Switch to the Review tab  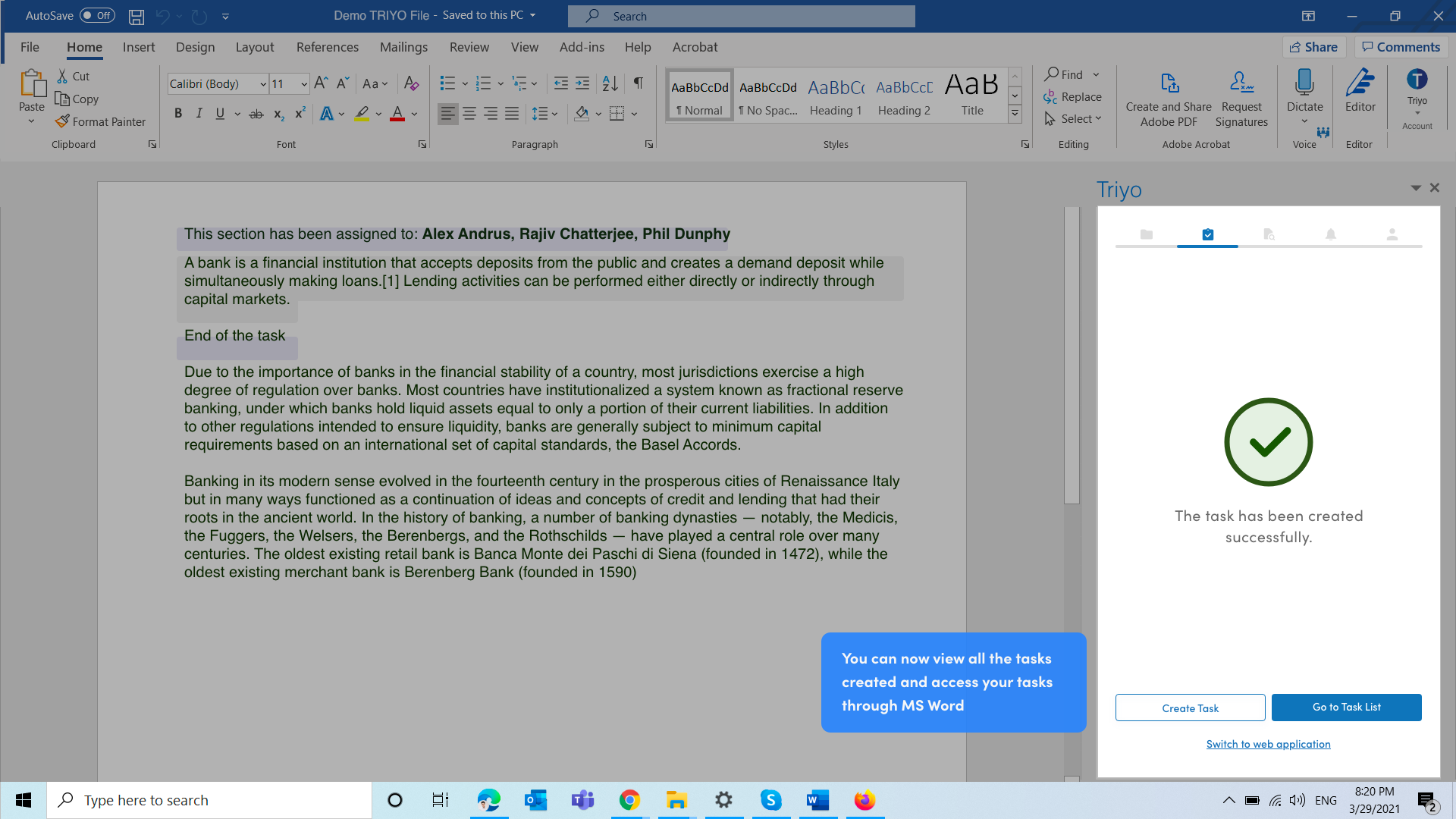click(x=469, y=47)
